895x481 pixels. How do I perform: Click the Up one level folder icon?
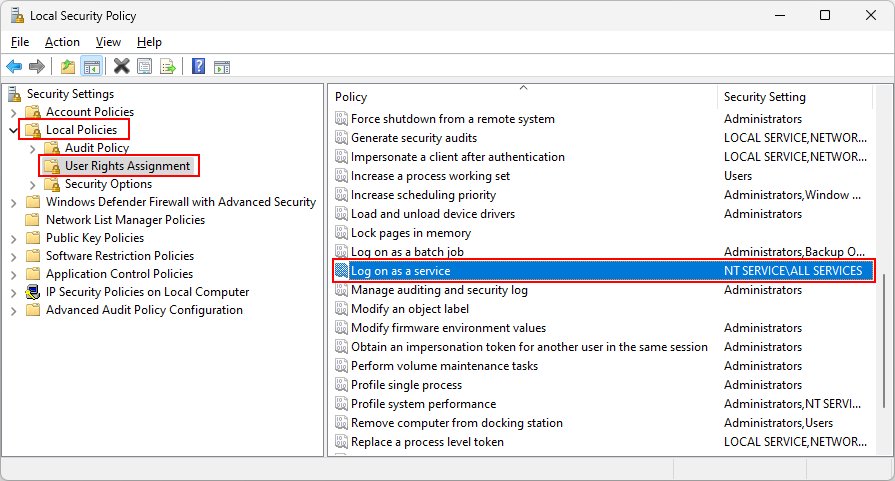68,67
